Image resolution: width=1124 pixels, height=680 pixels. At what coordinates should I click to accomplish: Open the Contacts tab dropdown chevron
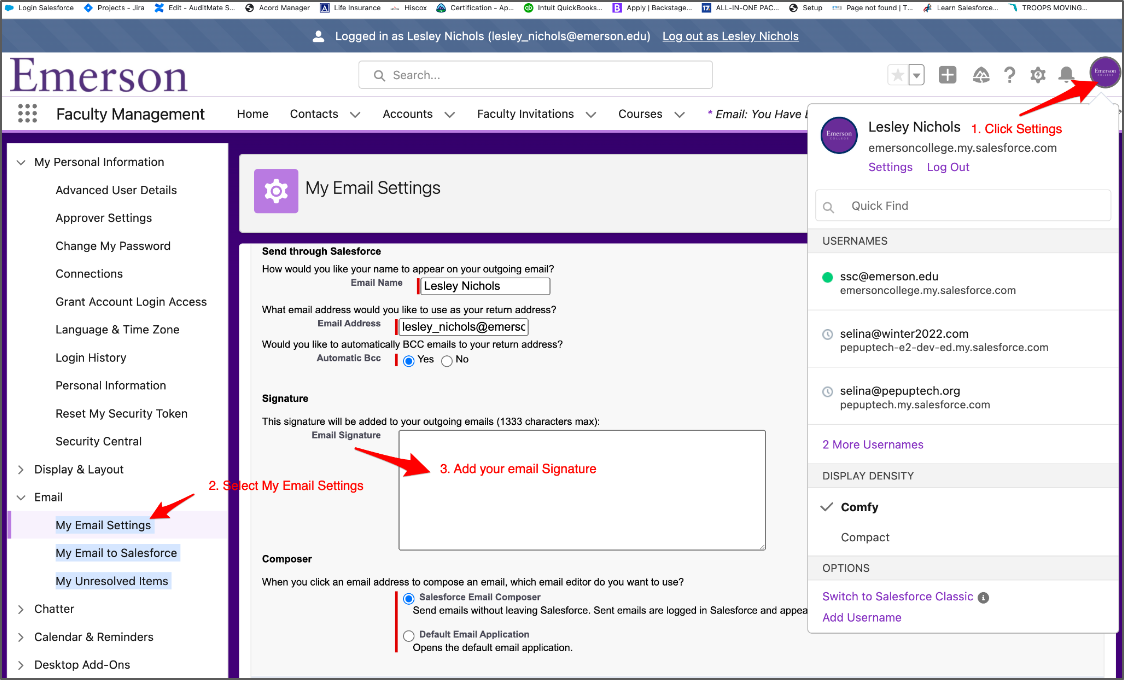[x=355, y=115]
